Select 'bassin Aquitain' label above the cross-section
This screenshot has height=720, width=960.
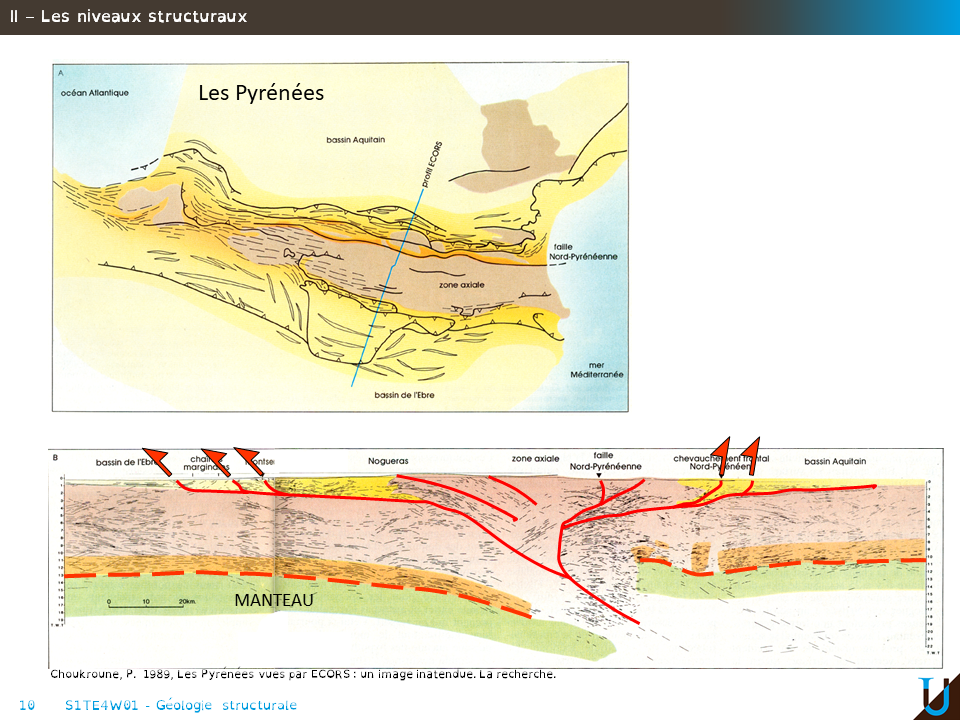[x=835, y=461]
